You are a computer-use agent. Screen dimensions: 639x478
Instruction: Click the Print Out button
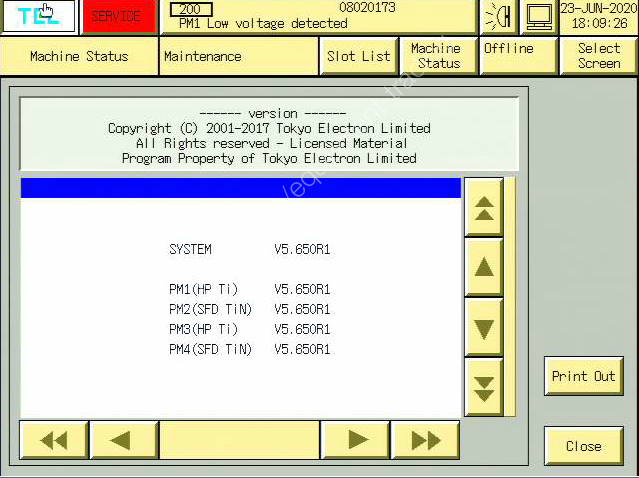pyautogui.click(x=584, y=376)
